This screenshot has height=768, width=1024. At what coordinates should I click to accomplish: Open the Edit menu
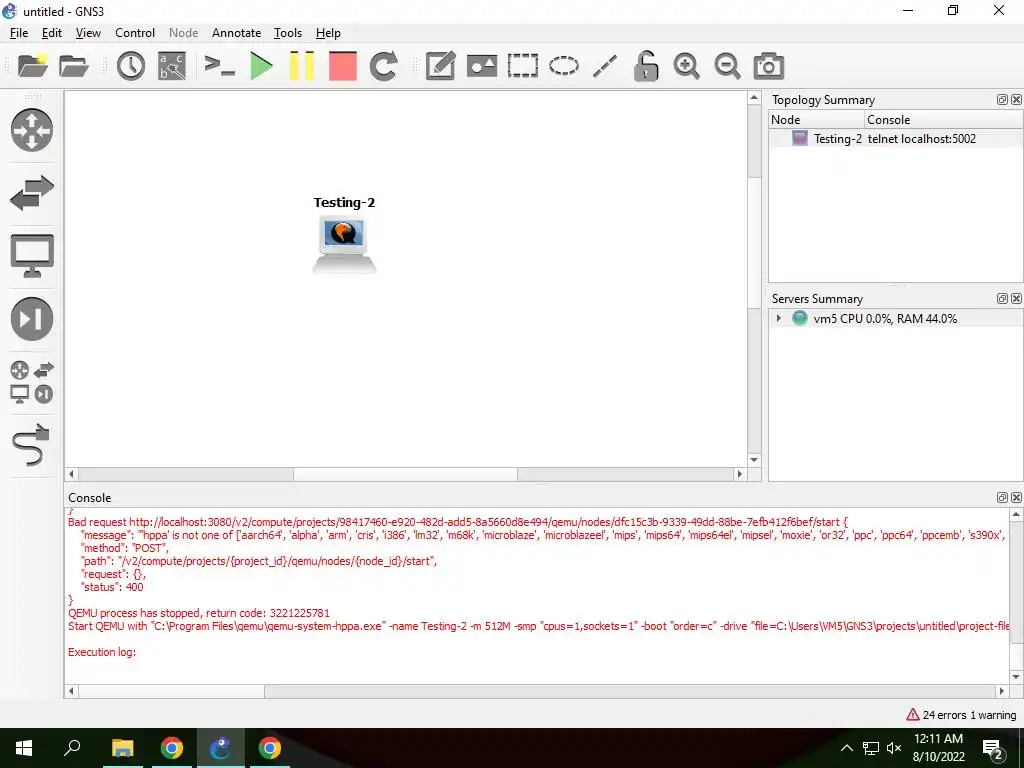52,33
